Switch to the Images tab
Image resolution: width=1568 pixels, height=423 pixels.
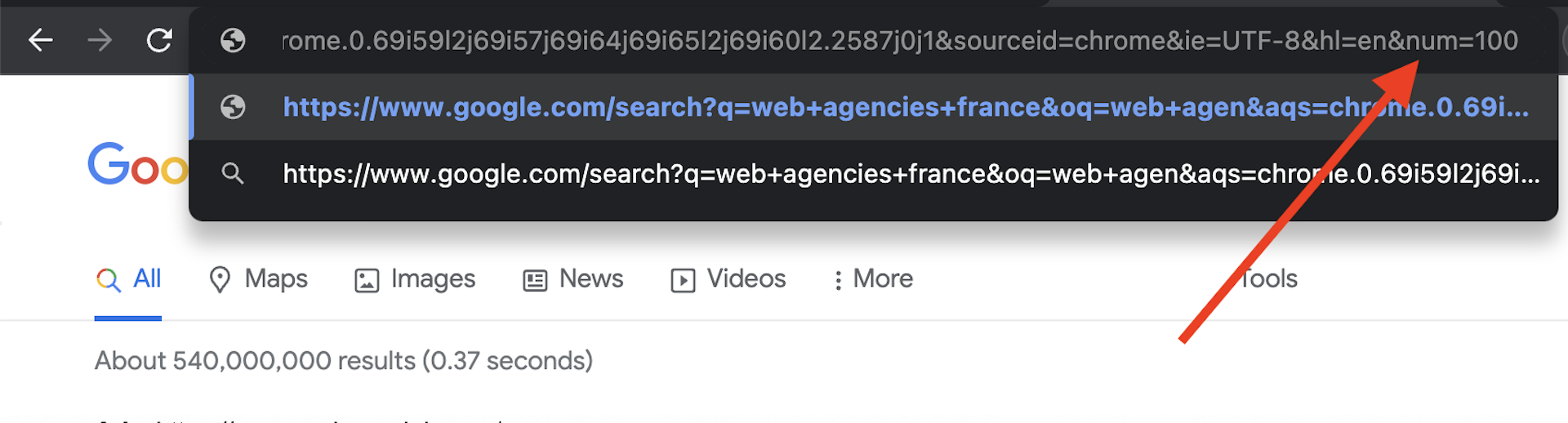tap(433, 279)
